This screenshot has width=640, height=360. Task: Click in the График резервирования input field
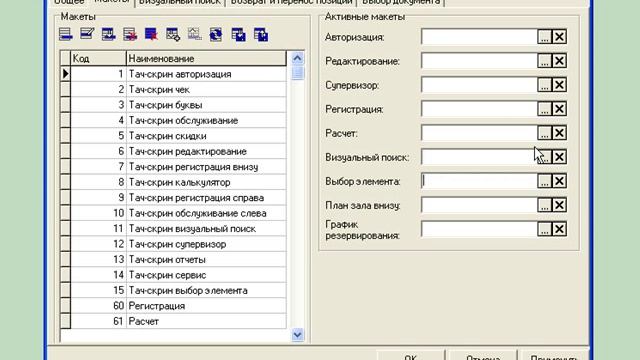click(x=479, y=229)
